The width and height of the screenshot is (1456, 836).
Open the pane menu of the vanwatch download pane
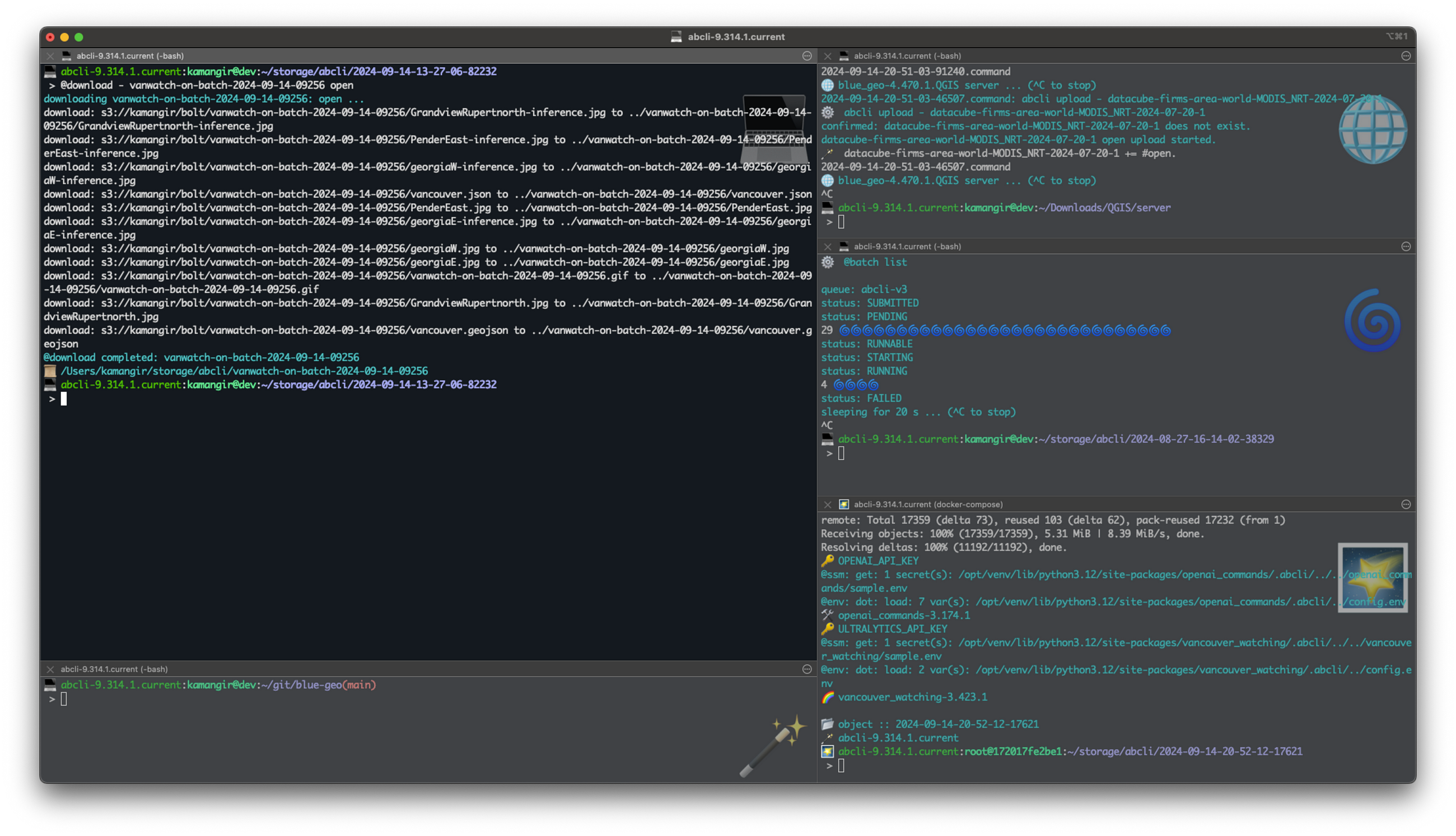(x=806, y=55)
